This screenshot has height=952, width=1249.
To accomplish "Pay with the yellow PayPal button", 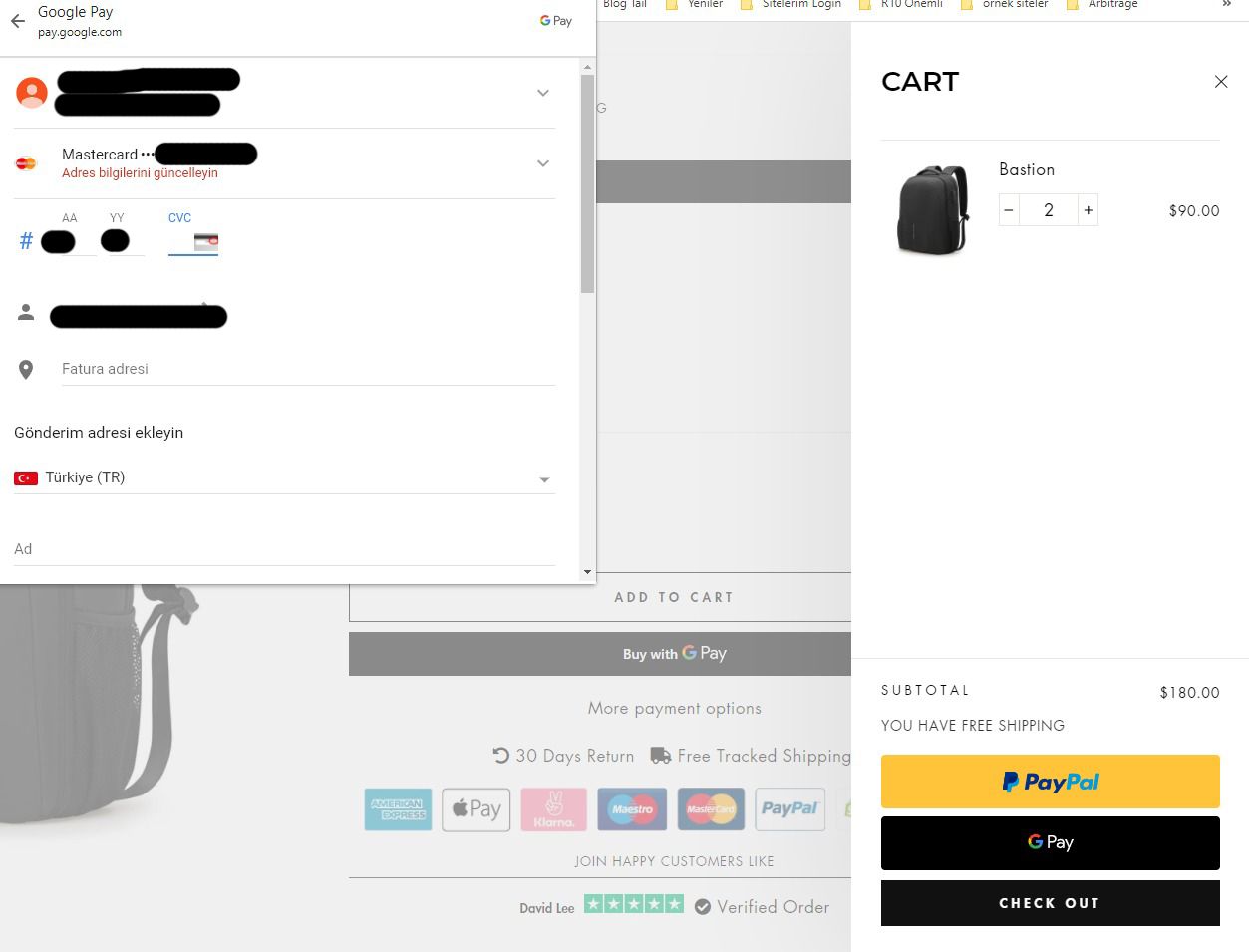I will 1051,782.
